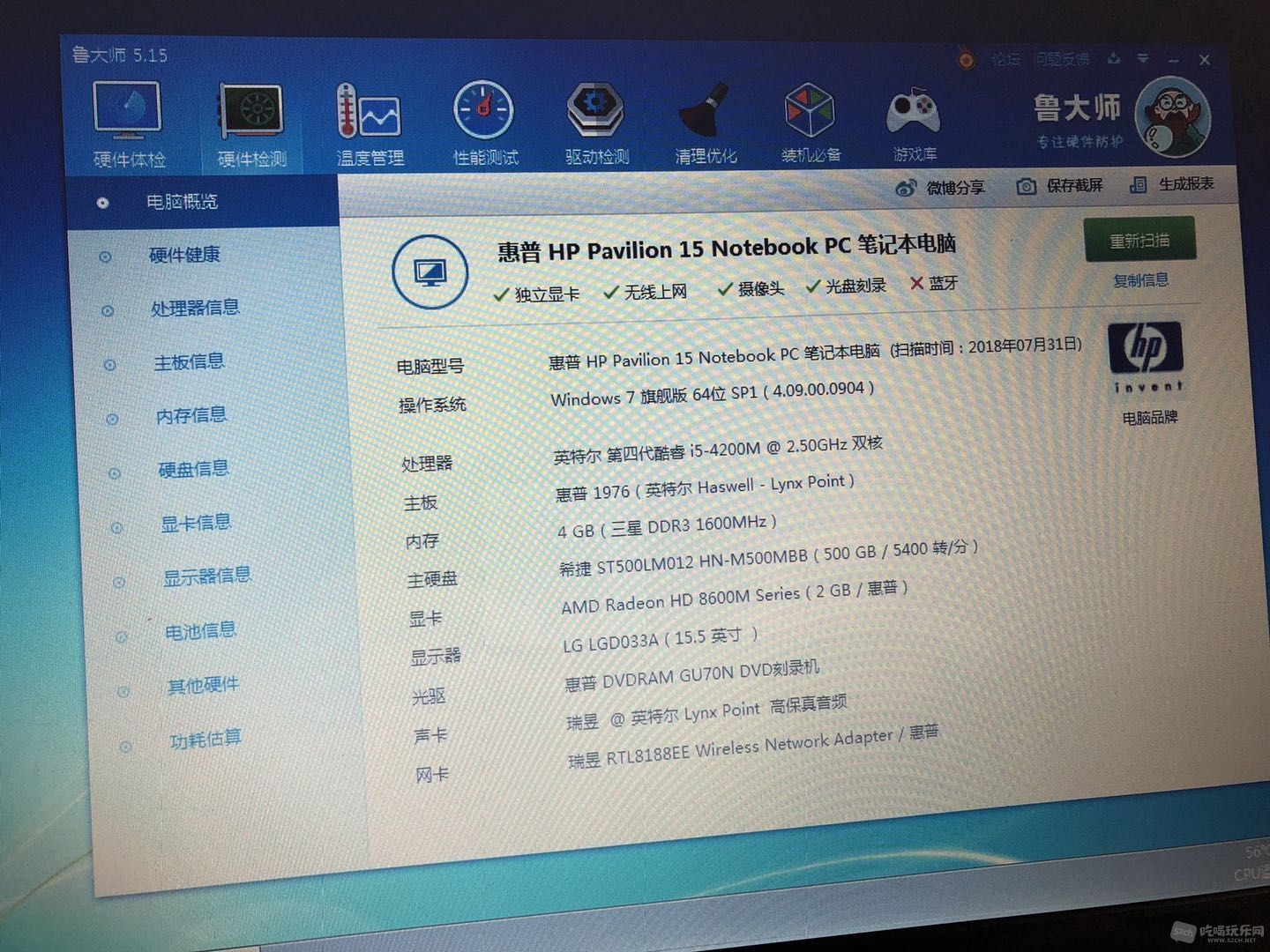Open 温度管理 temperature management
Screen dimensions: 1270x952
[x=370, y=123]
